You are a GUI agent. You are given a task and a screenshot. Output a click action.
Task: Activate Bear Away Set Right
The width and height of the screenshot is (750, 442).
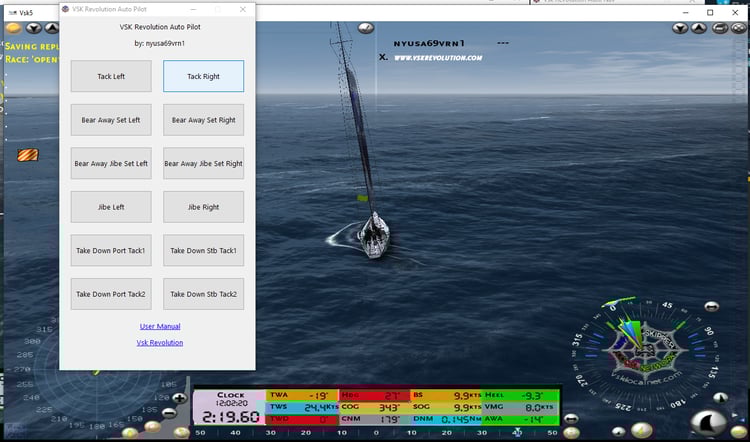coord(203,120)
